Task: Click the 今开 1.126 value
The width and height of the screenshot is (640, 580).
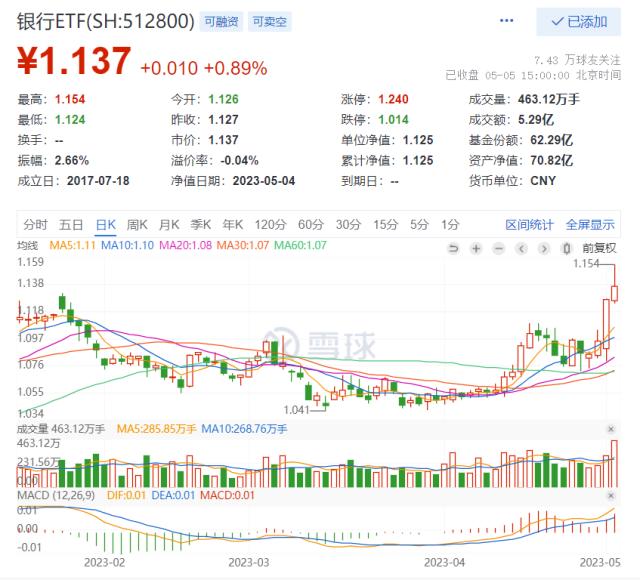Action: pyautogui.click(x=223, y=99)
